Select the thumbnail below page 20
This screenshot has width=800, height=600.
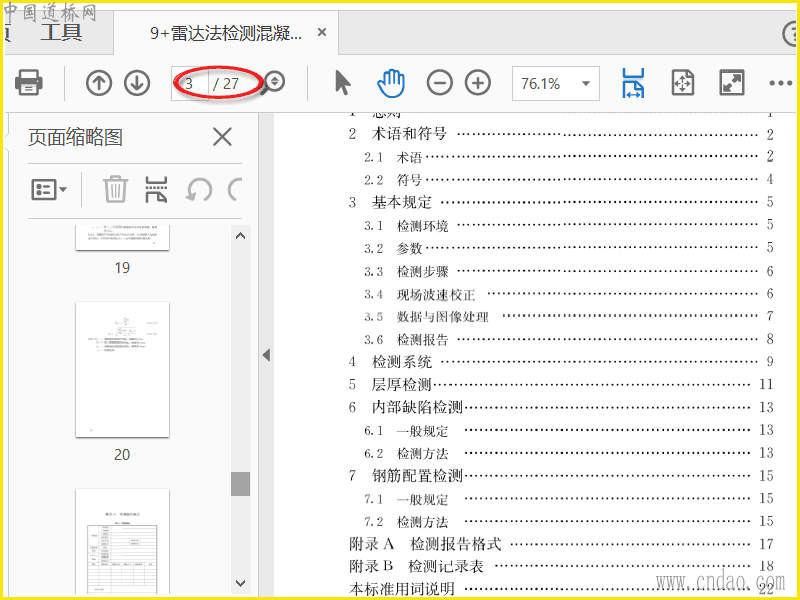tap(122, 541)
